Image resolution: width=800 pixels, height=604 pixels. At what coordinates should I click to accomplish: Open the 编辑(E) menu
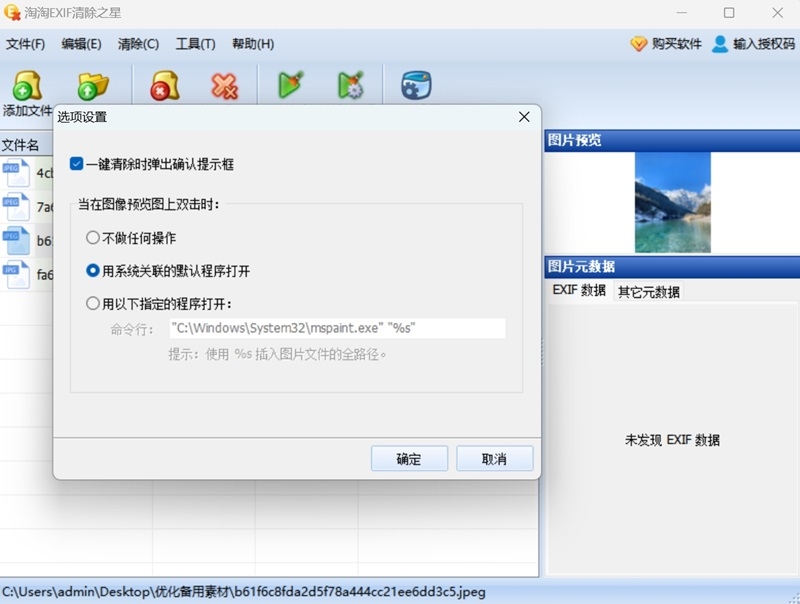81,44
